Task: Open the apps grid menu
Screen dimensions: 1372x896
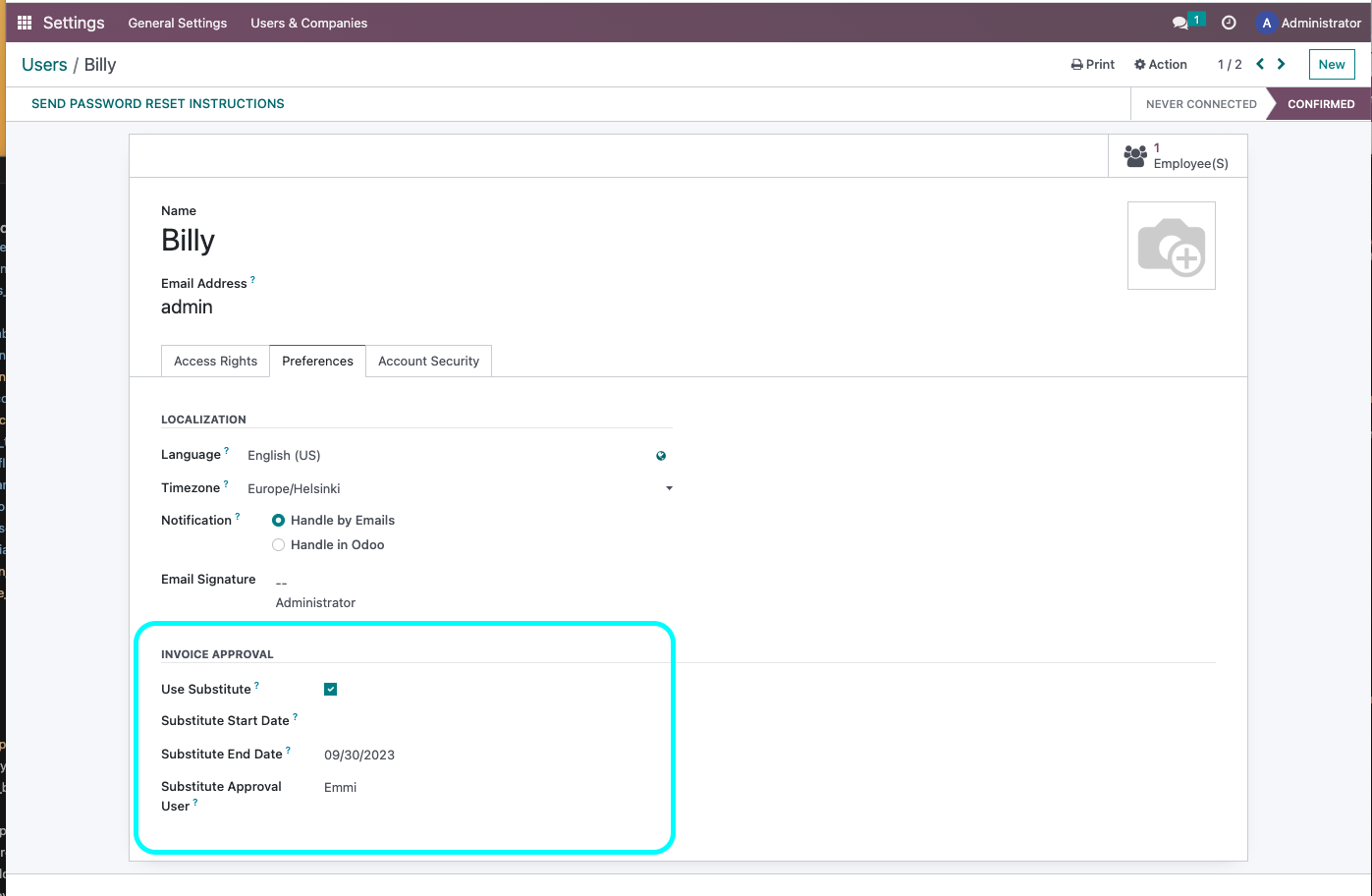Action: [24, 22]
